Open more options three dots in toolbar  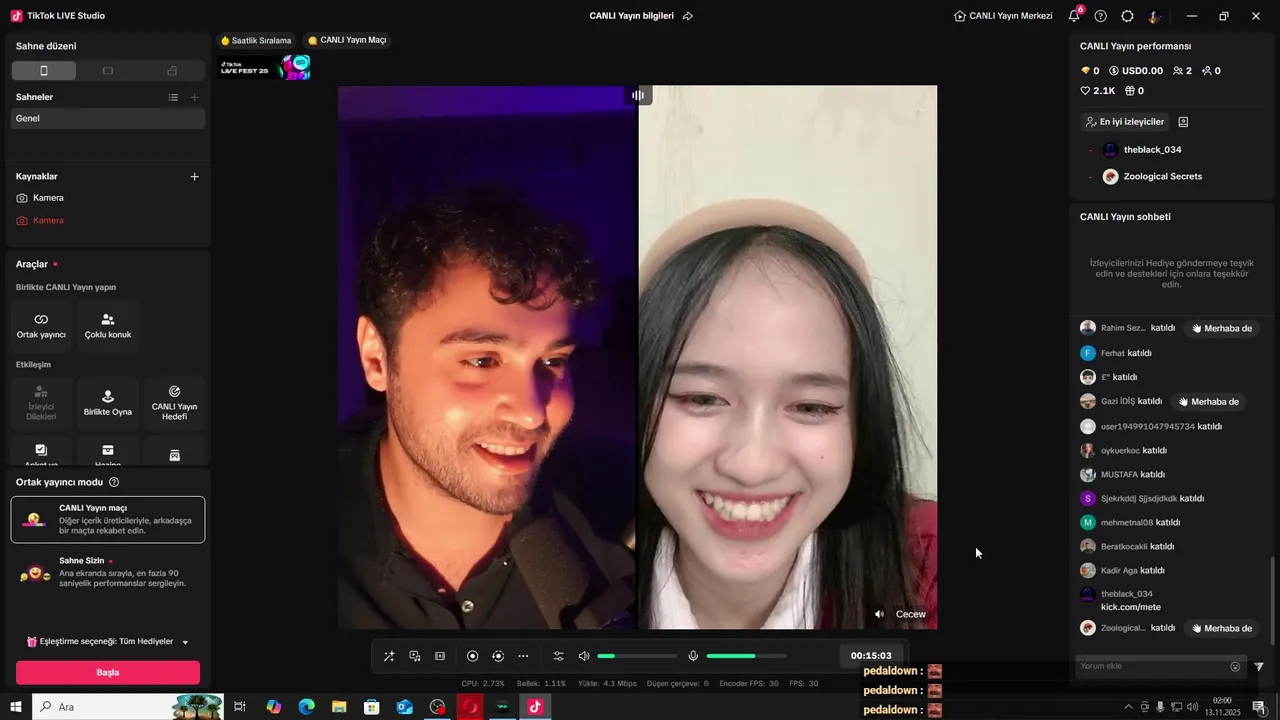point(523,656)
